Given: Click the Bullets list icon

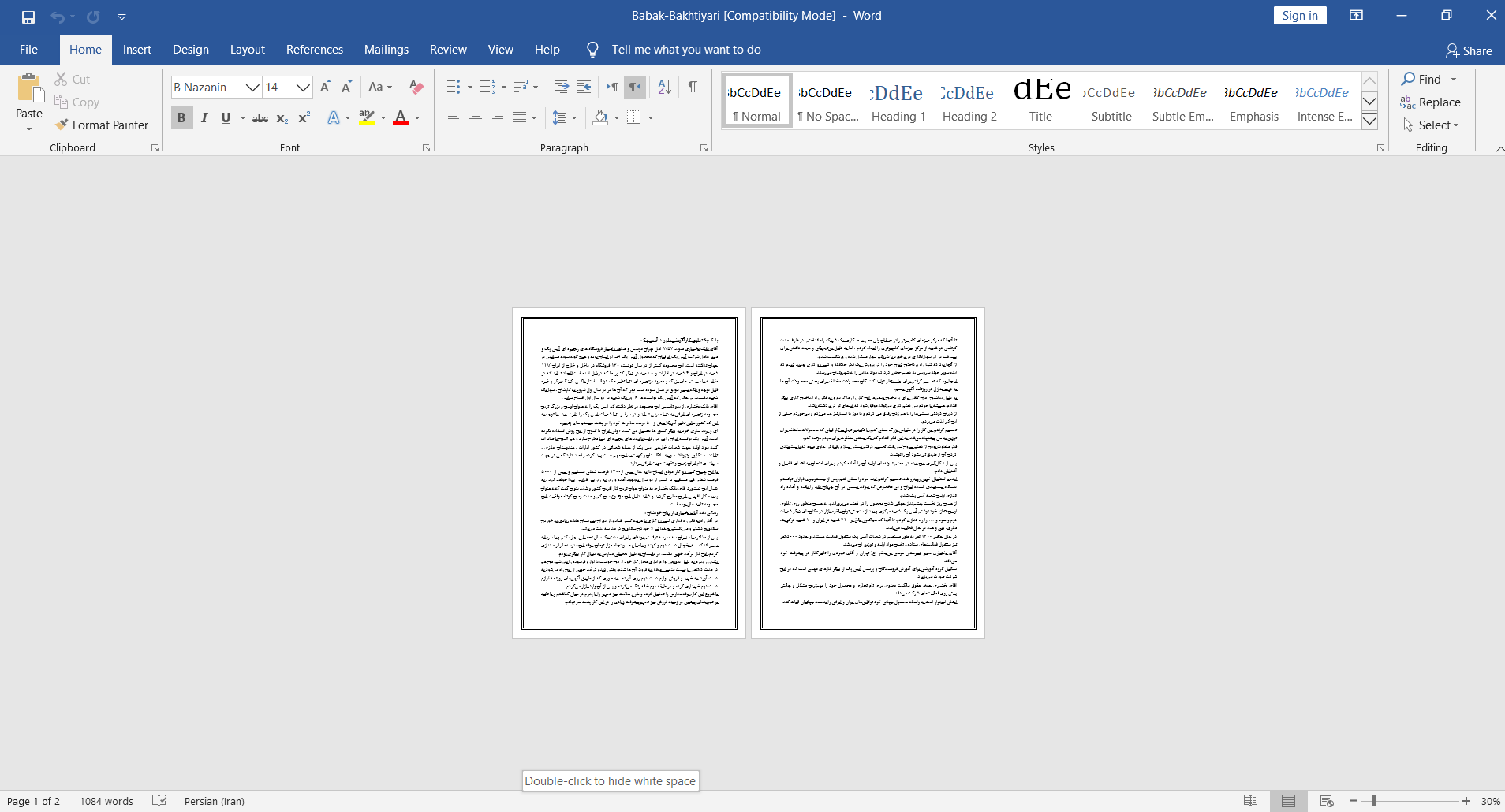Looking at the screenshot, I should pyautogui.click(x=454, y=87).
